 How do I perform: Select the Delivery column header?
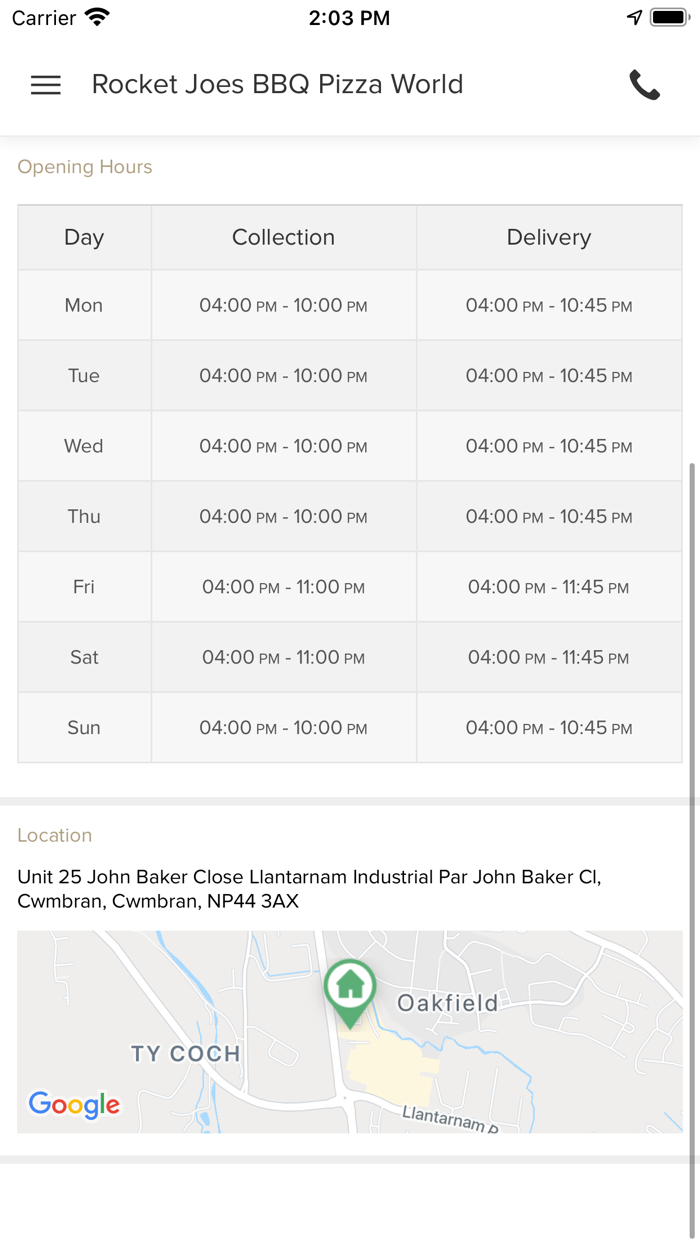[549, 237]
